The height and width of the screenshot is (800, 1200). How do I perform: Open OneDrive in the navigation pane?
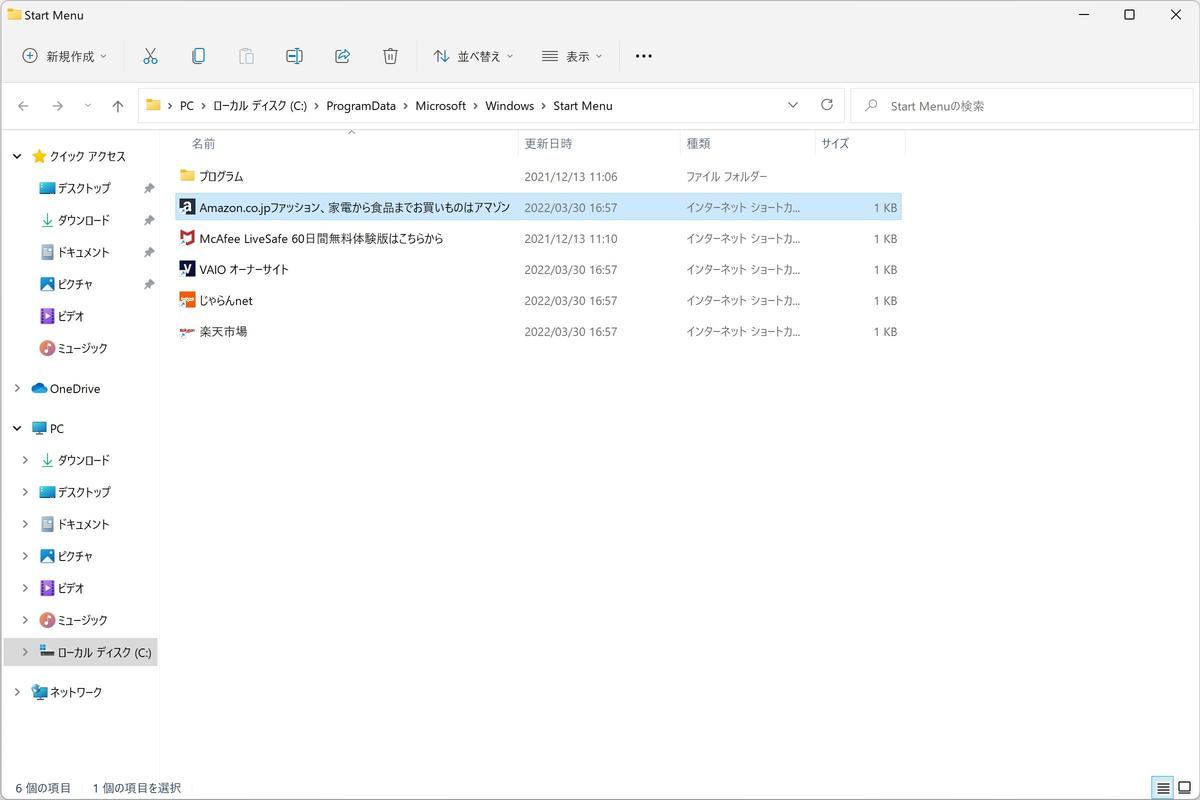coord(75,388)
